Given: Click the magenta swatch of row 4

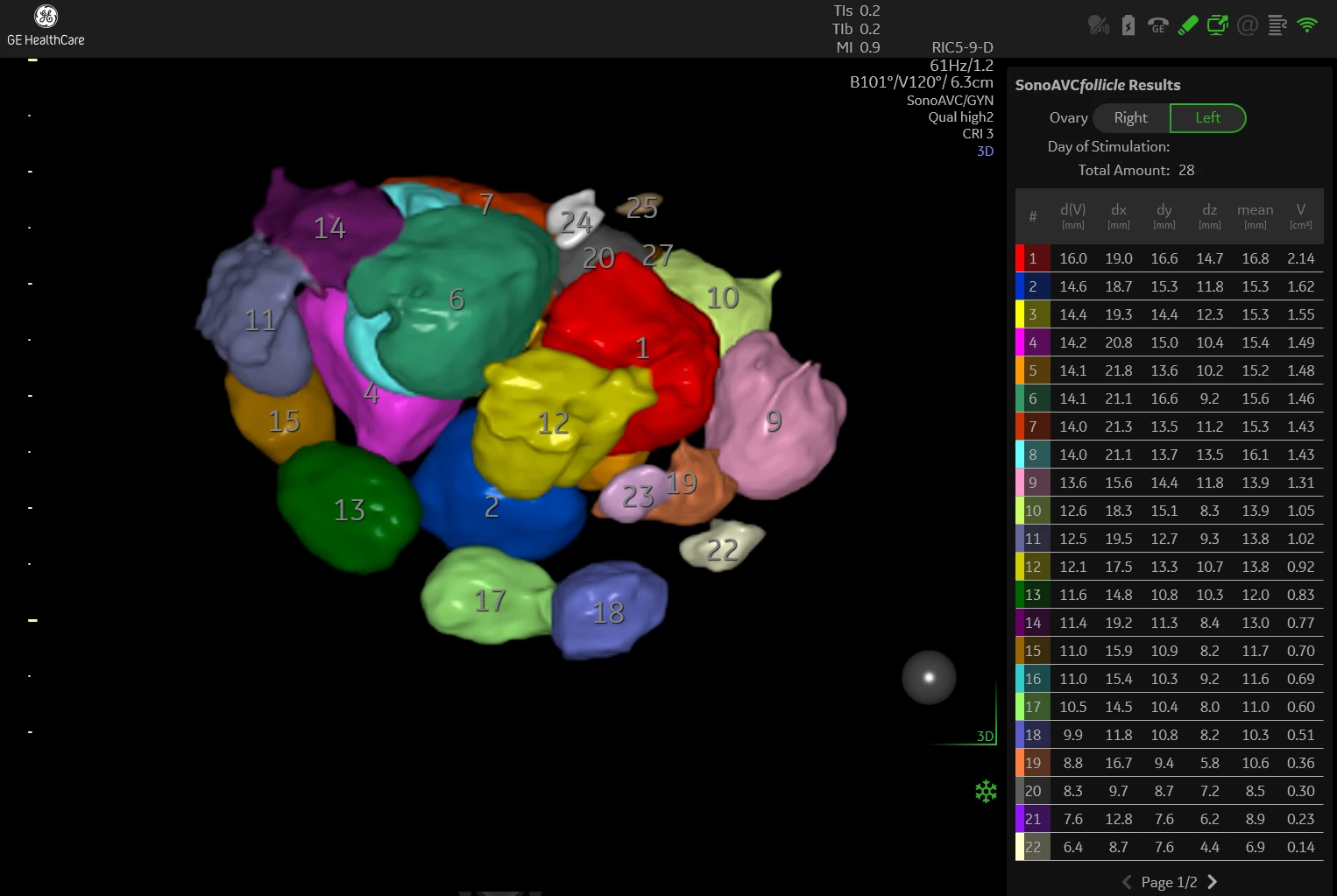Looking at the screenshot, I should [x=1020, y=342].
